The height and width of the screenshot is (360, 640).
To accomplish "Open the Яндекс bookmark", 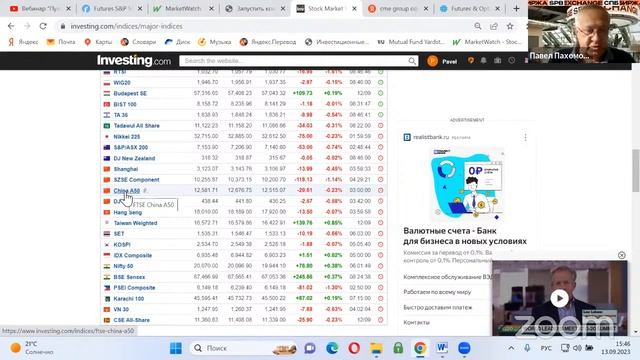I will 23,42.
